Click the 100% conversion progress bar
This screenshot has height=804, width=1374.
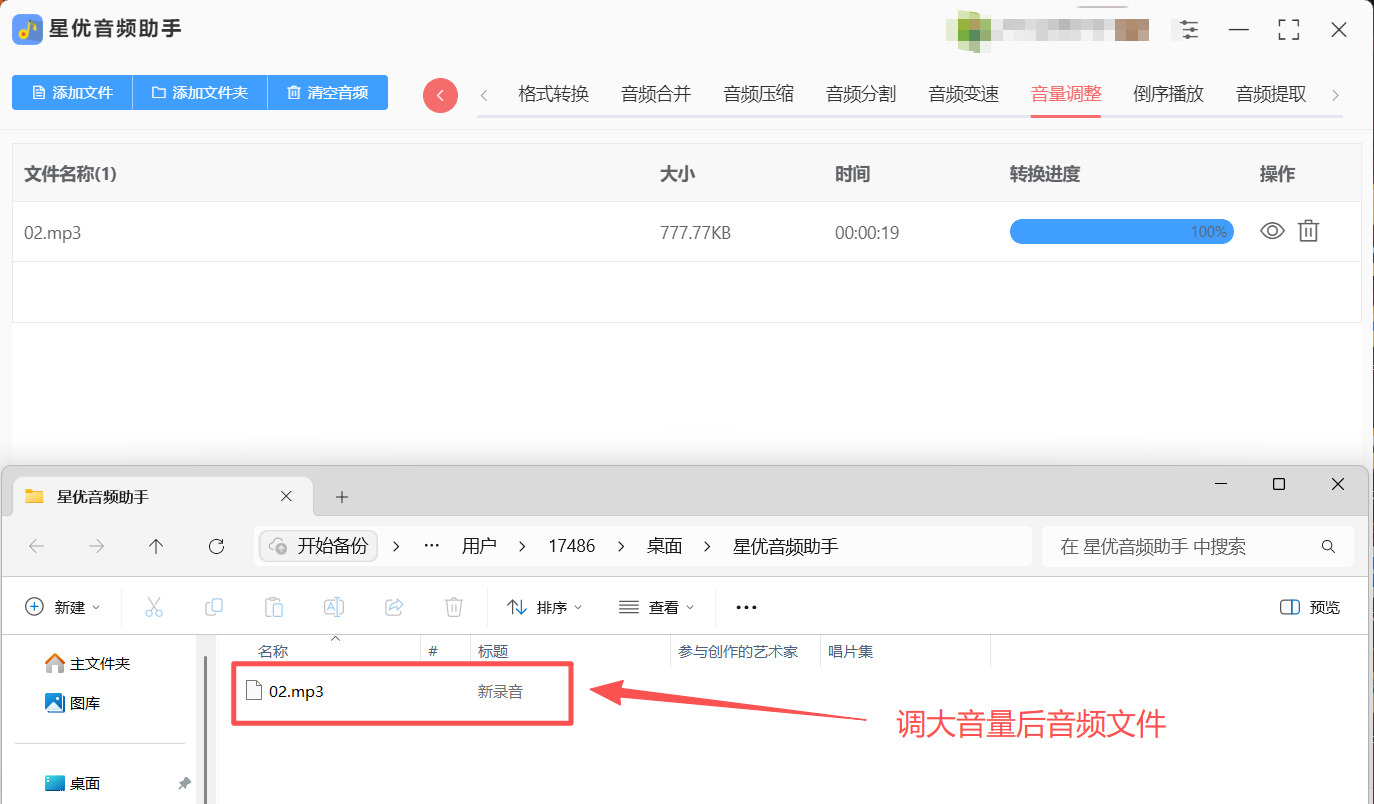pyautogui.click(x=1121, y=232)
